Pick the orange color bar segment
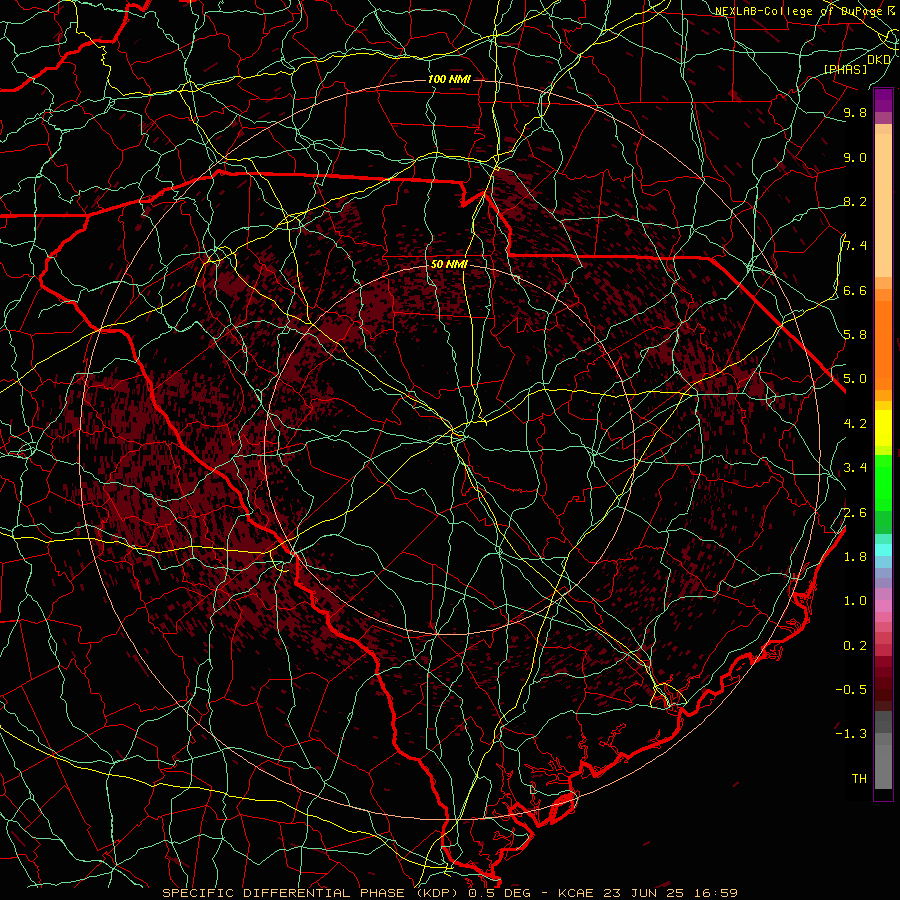Screen dimensions: 900x900 click(883, 344)
